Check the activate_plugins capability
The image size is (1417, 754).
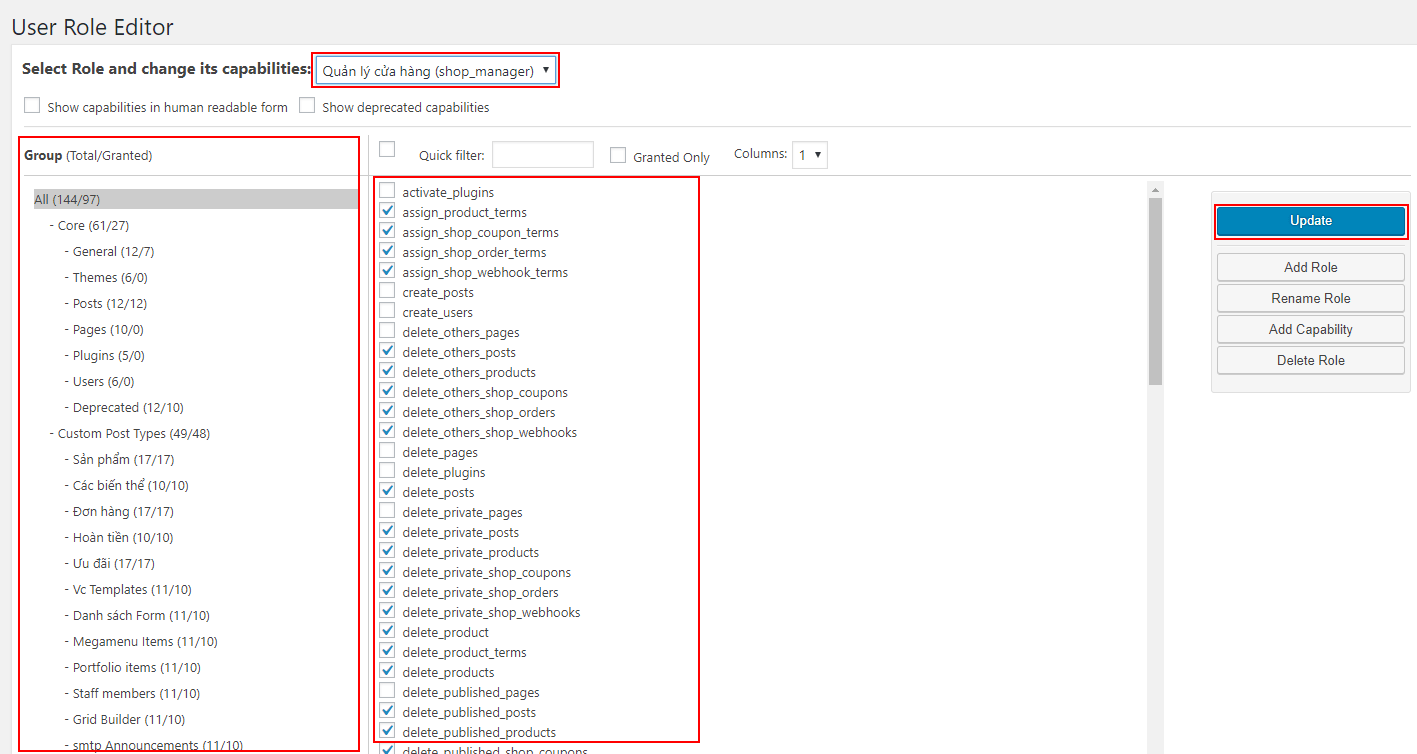coord(387,191)
